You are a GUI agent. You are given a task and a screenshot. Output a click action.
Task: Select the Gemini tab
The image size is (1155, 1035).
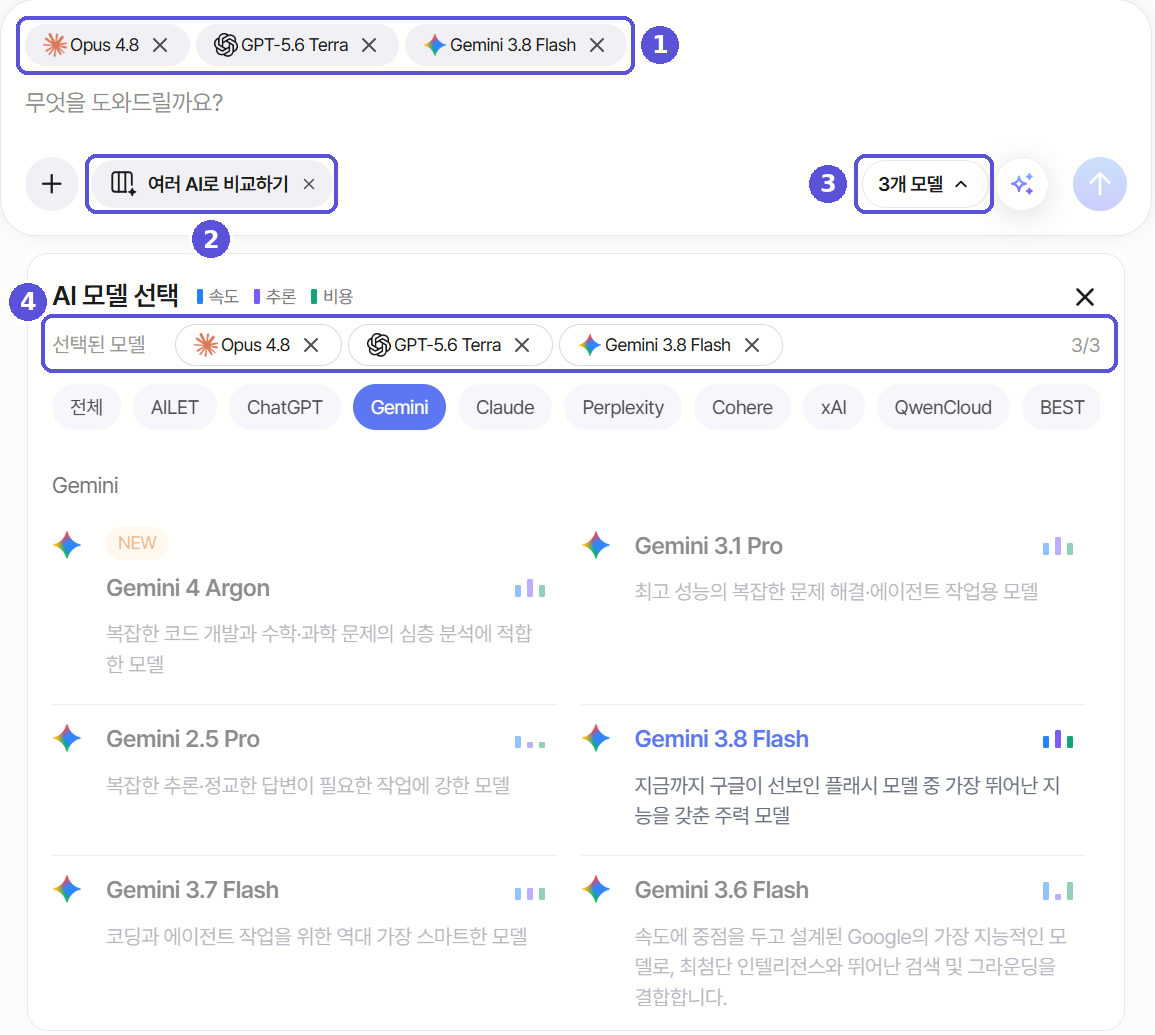click(x=399, y=407)
